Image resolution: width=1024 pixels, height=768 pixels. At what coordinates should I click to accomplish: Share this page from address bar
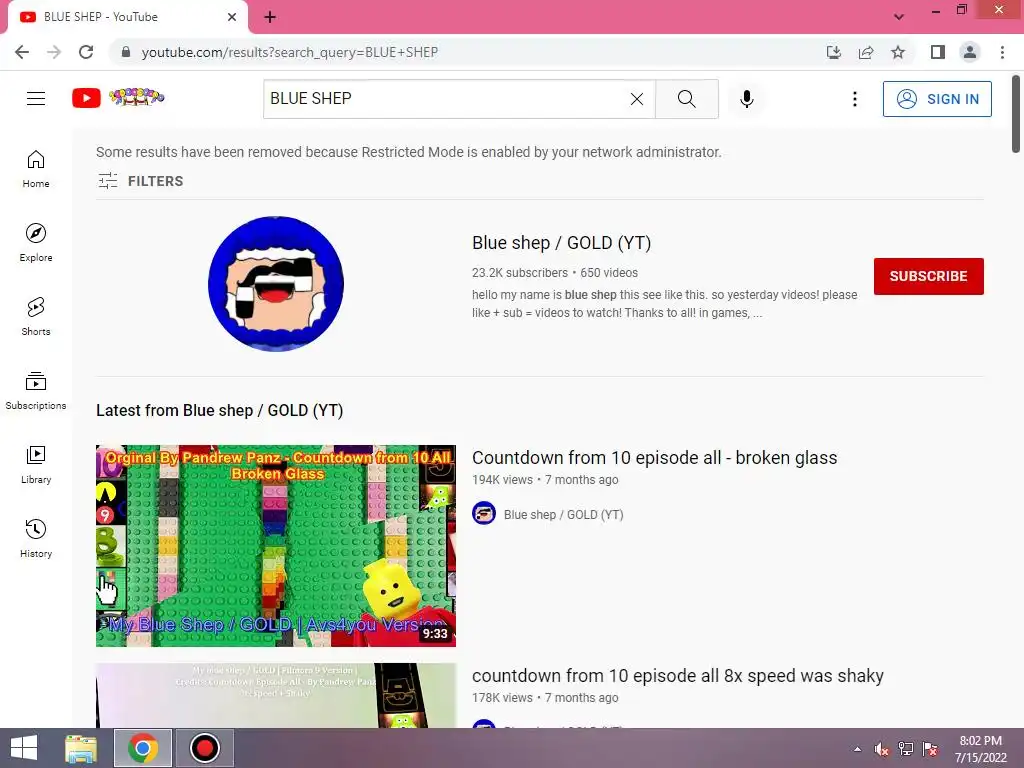[866, 52]
